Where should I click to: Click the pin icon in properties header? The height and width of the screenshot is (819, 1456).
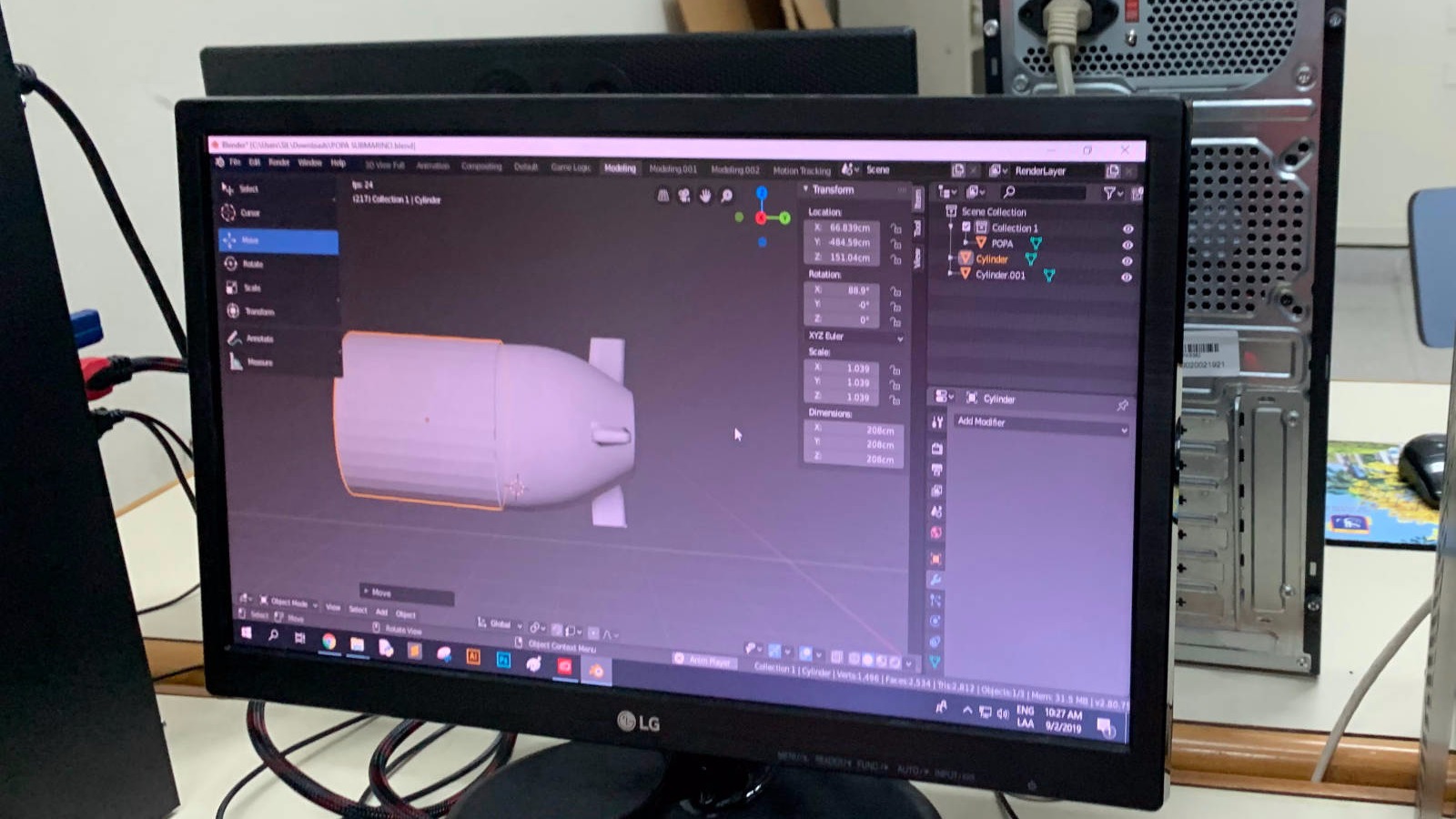point(1122,406)
